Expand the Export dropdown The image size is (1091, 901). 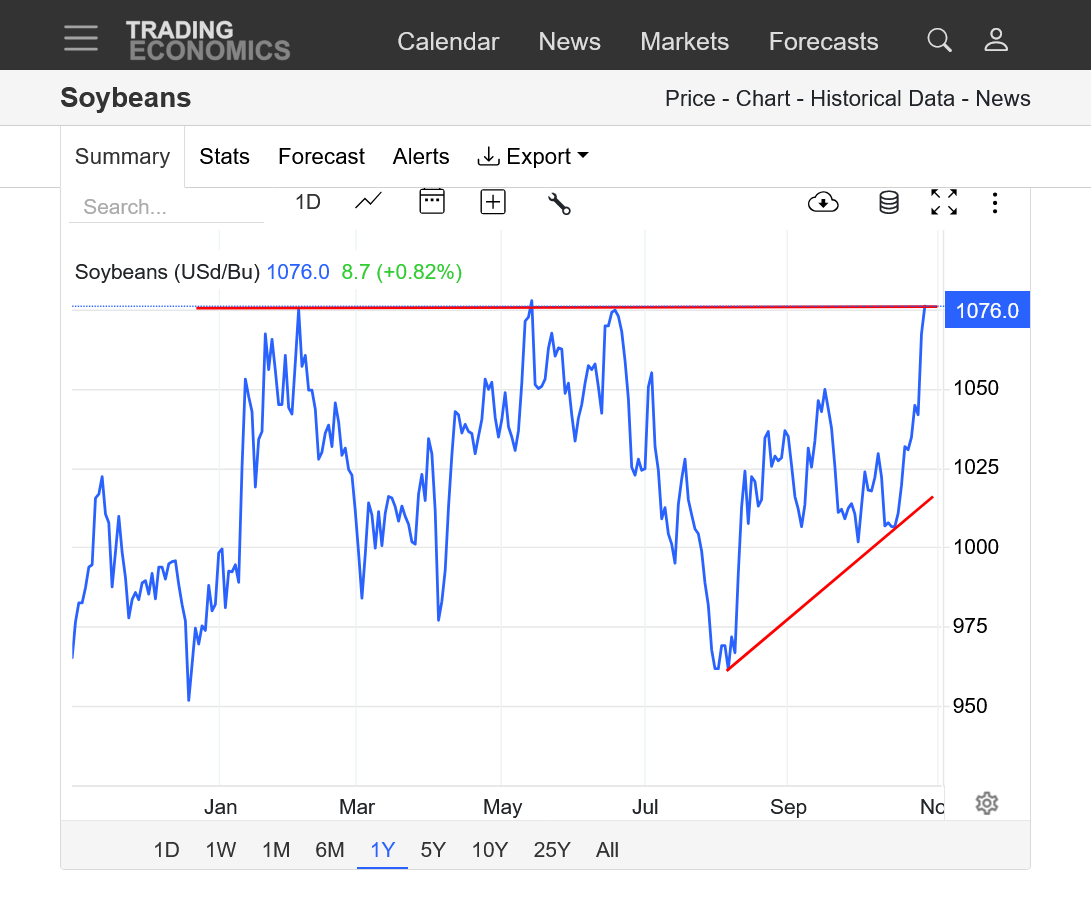coord(533,157)
